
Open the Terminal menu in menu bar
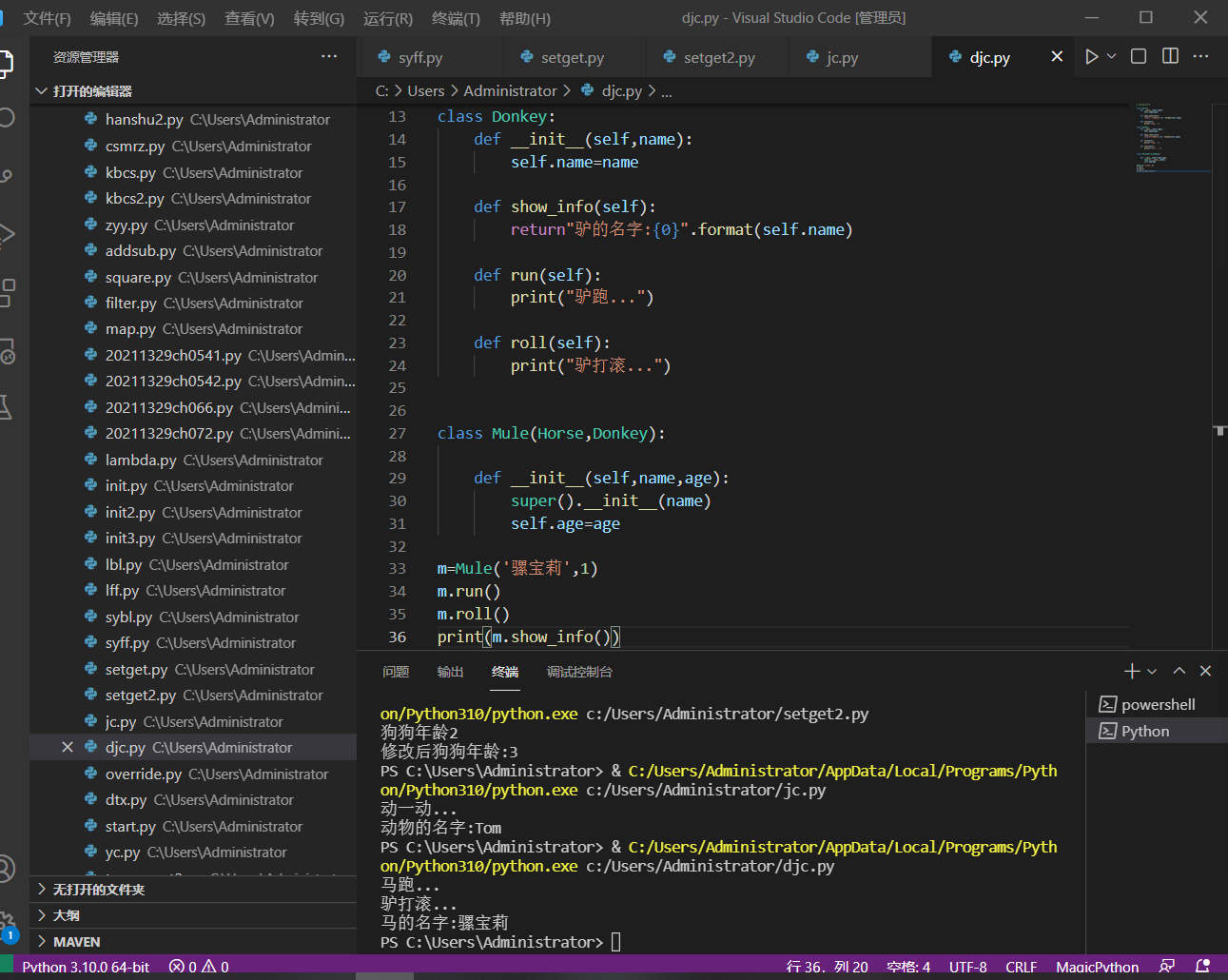455,18
